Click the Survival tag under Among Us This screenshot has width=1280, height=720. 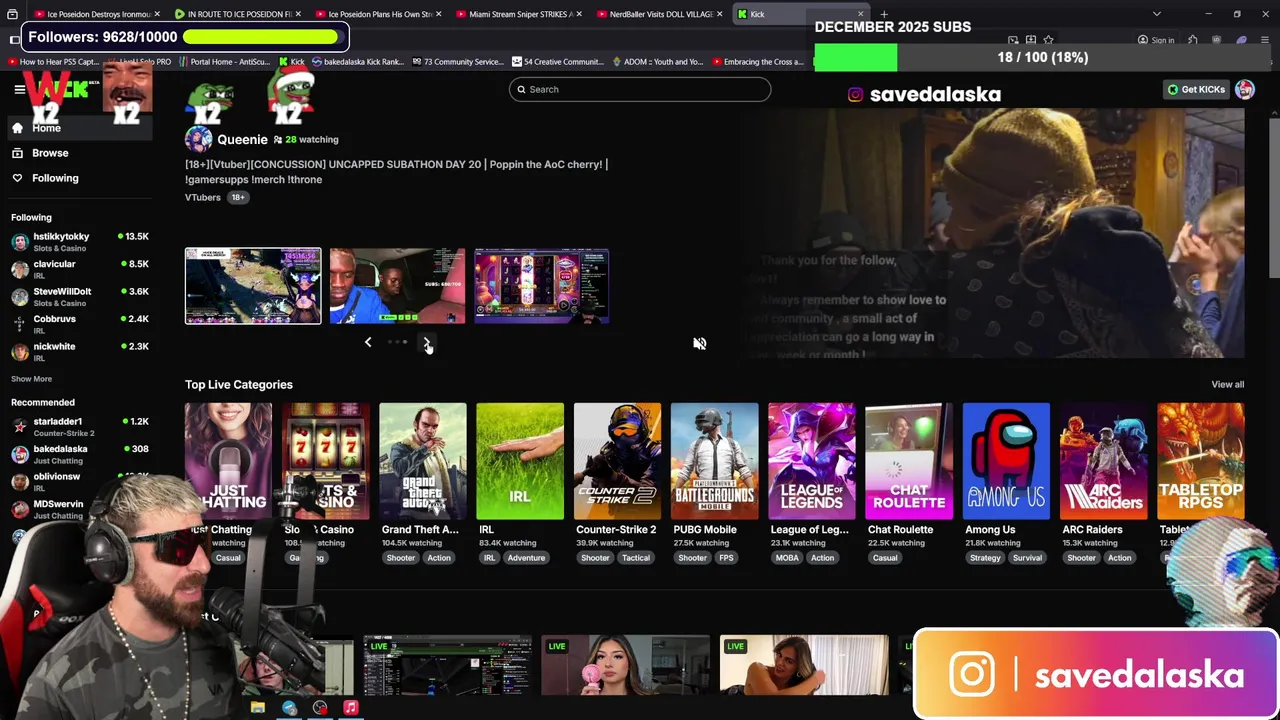[x=1027, y=558]
